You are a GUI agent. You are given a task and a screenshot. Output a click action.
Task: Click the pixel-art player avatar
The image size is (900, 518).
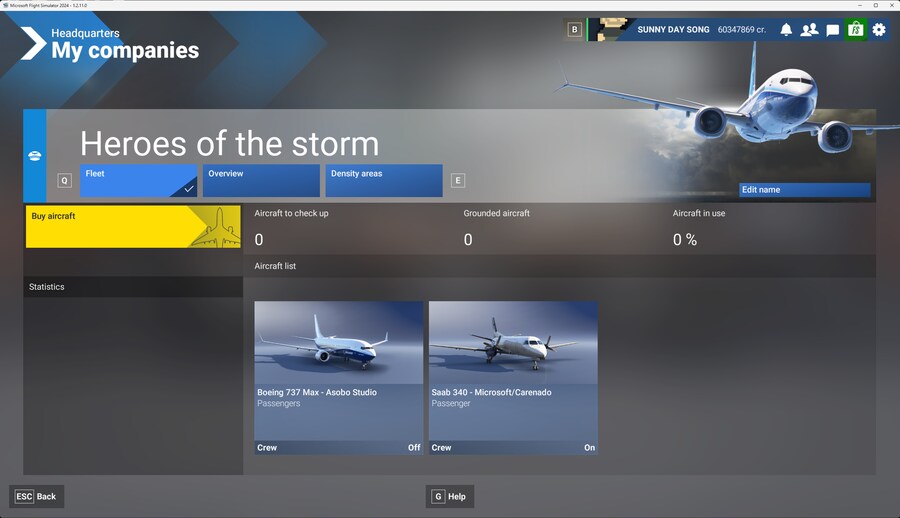(x=609, y=30)
